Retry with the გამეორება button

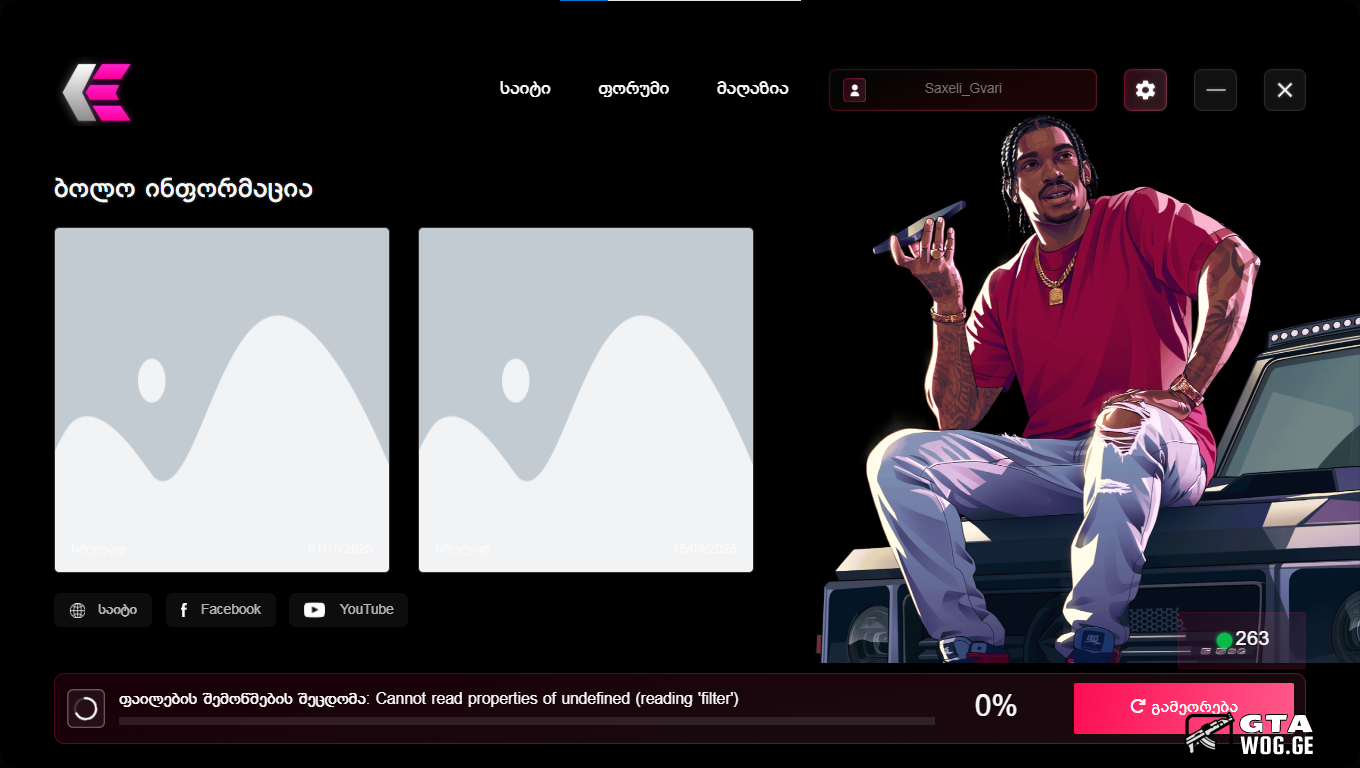1184,708
